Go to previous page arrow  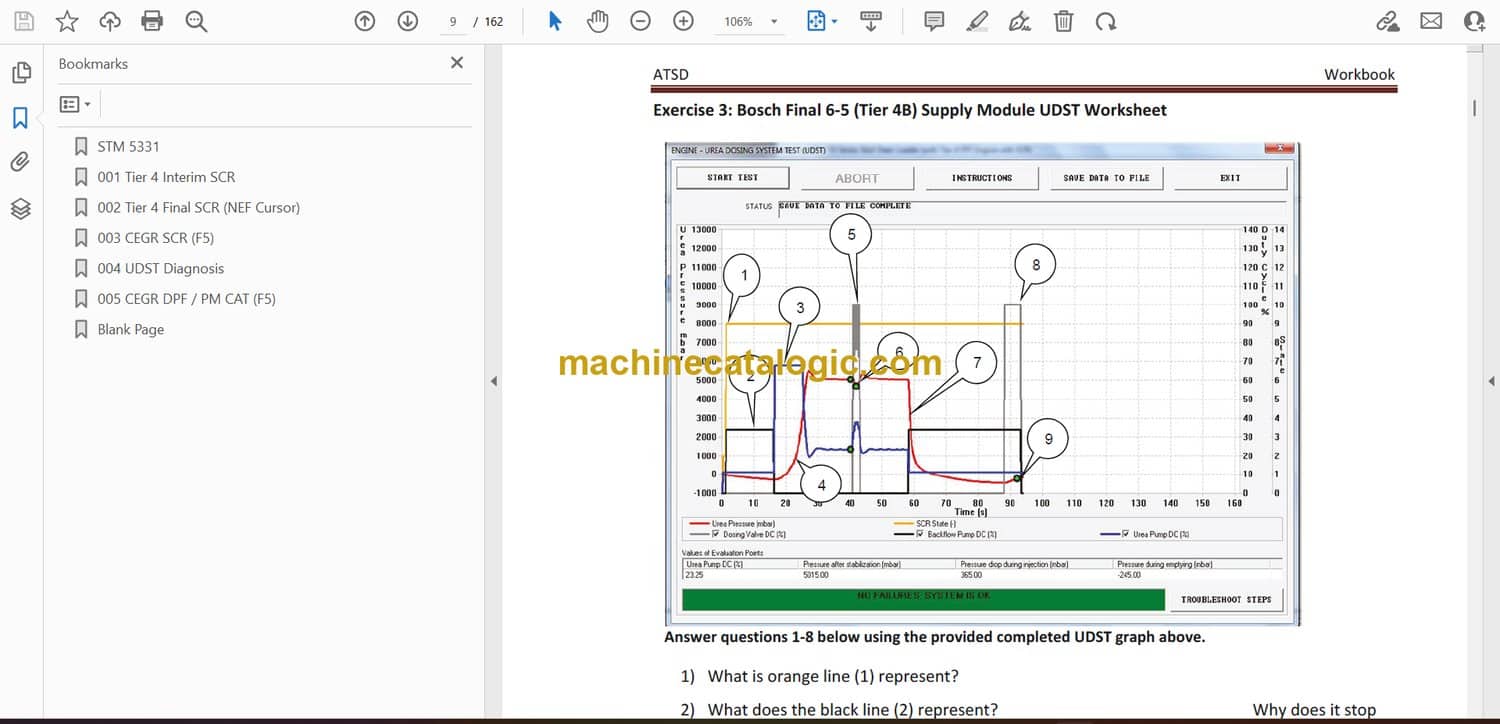point(365,21)
